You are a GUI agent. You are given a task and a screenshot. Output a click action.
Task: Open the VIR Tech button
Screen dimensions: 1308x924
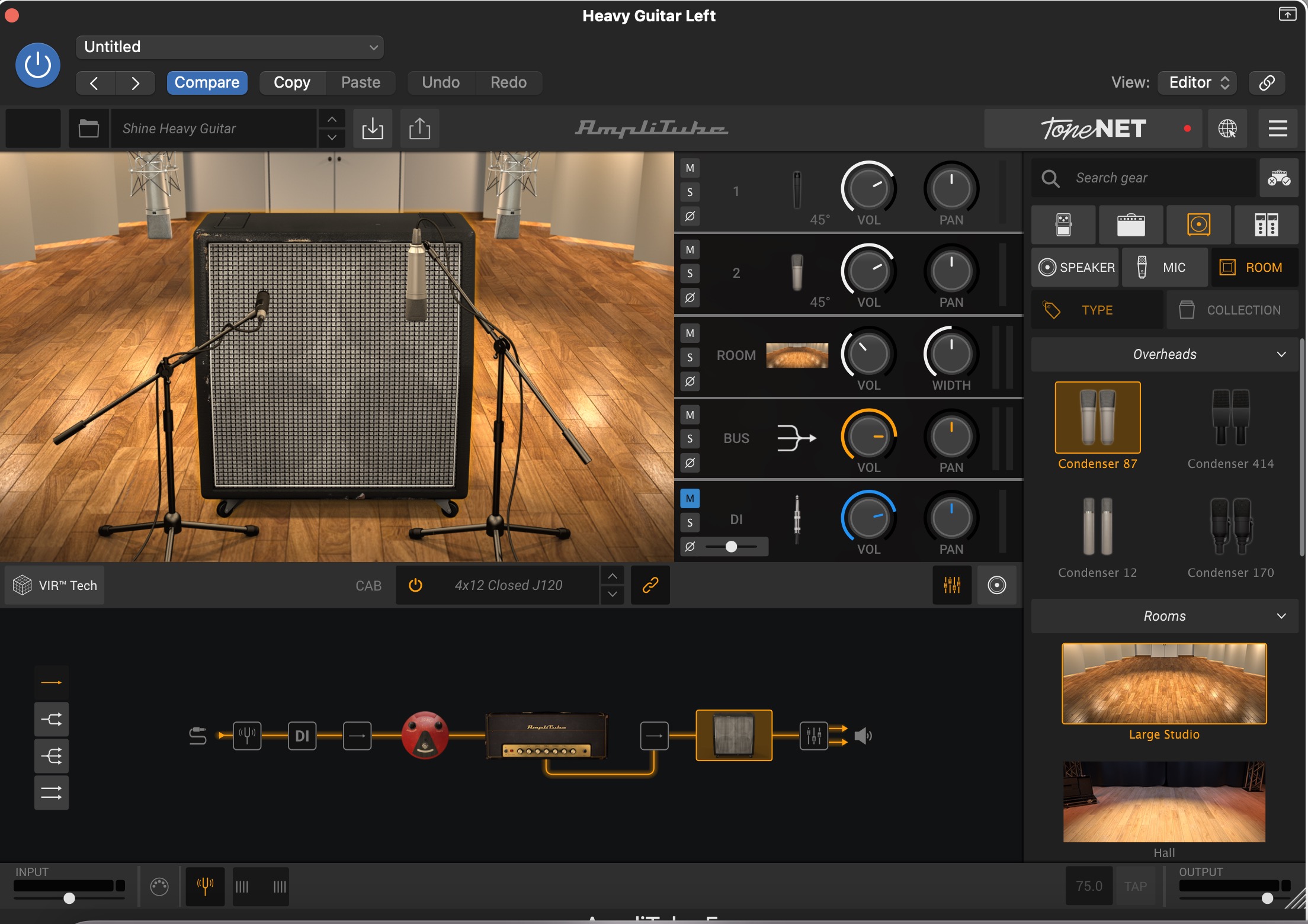coord(54,586)
